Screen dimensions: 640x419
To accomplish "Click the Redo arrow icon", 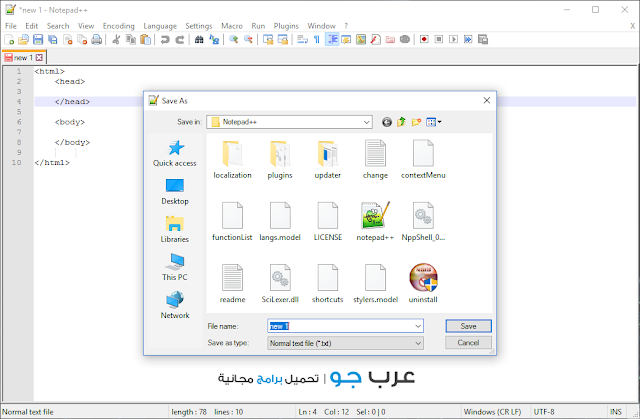I will coord(180,40).
